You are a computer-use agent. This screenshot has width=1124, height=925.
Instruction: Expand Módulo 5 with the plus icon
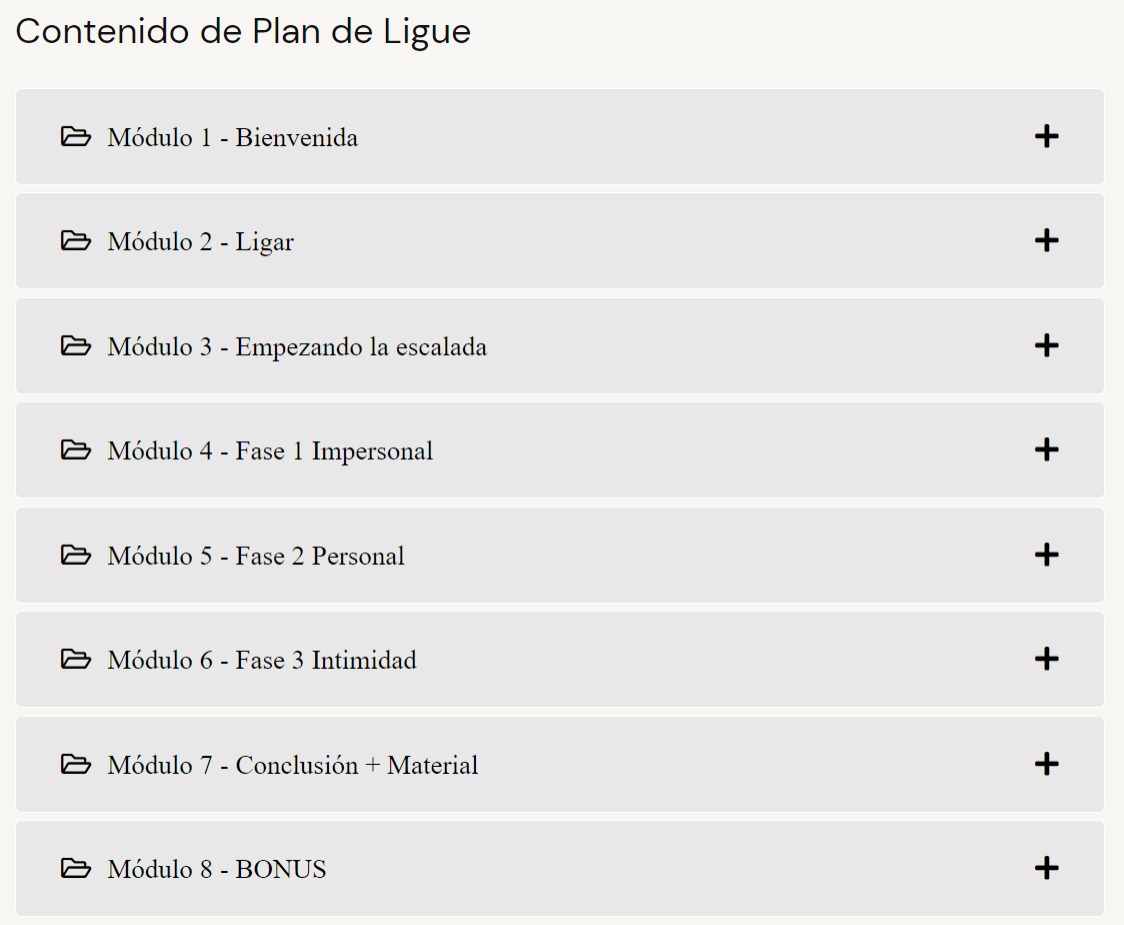1046,554
